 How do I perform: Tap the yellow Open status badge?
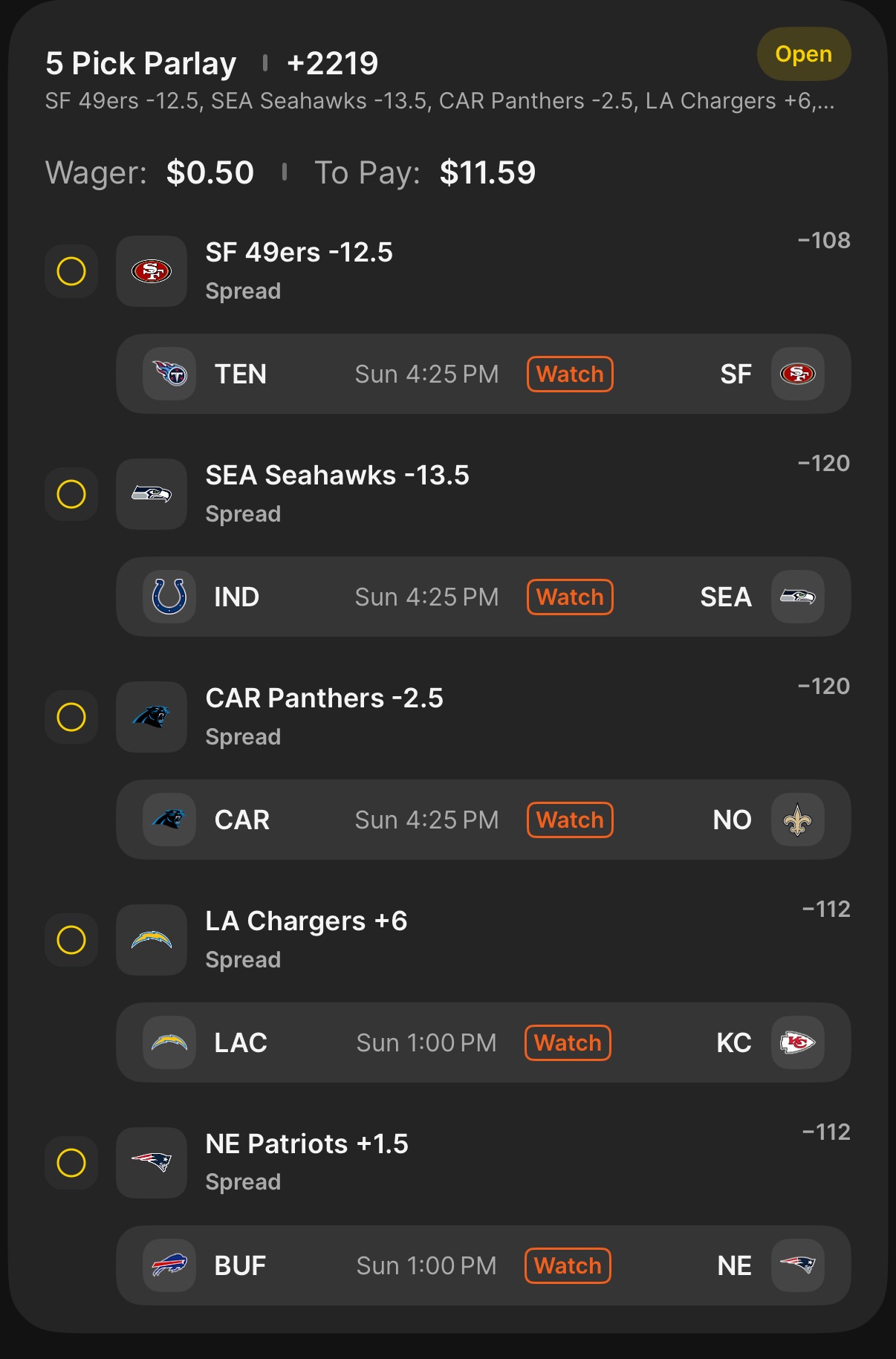(x=803, y=54)
